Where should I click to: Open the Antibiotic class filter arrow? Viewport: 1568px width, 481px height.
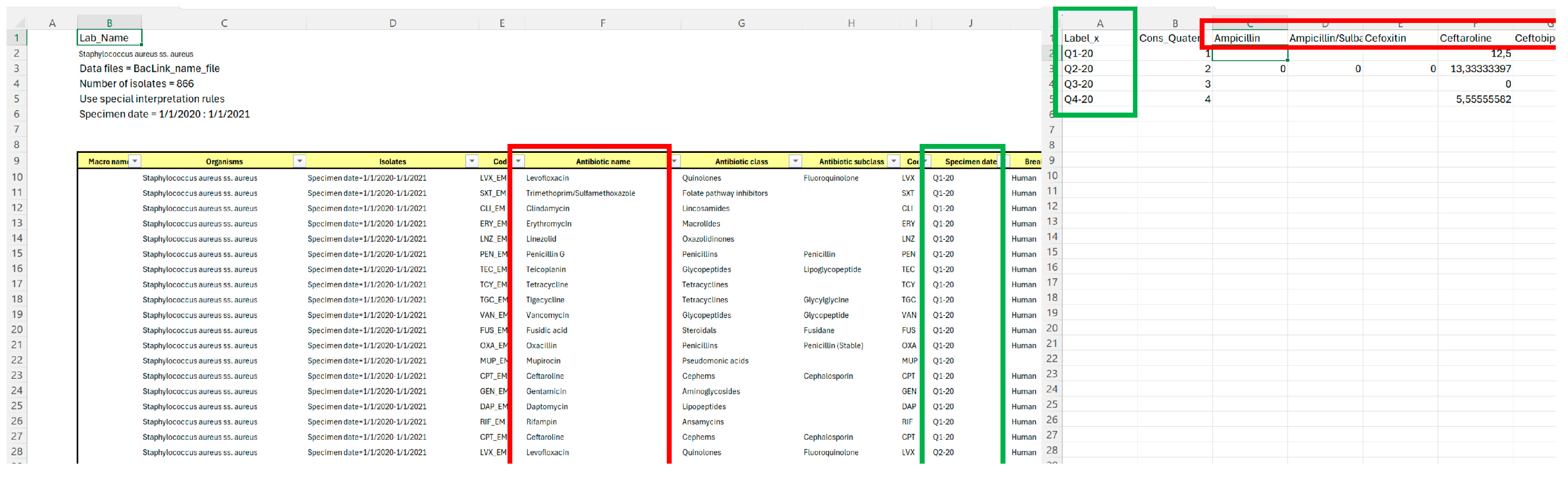coord(795,161)
